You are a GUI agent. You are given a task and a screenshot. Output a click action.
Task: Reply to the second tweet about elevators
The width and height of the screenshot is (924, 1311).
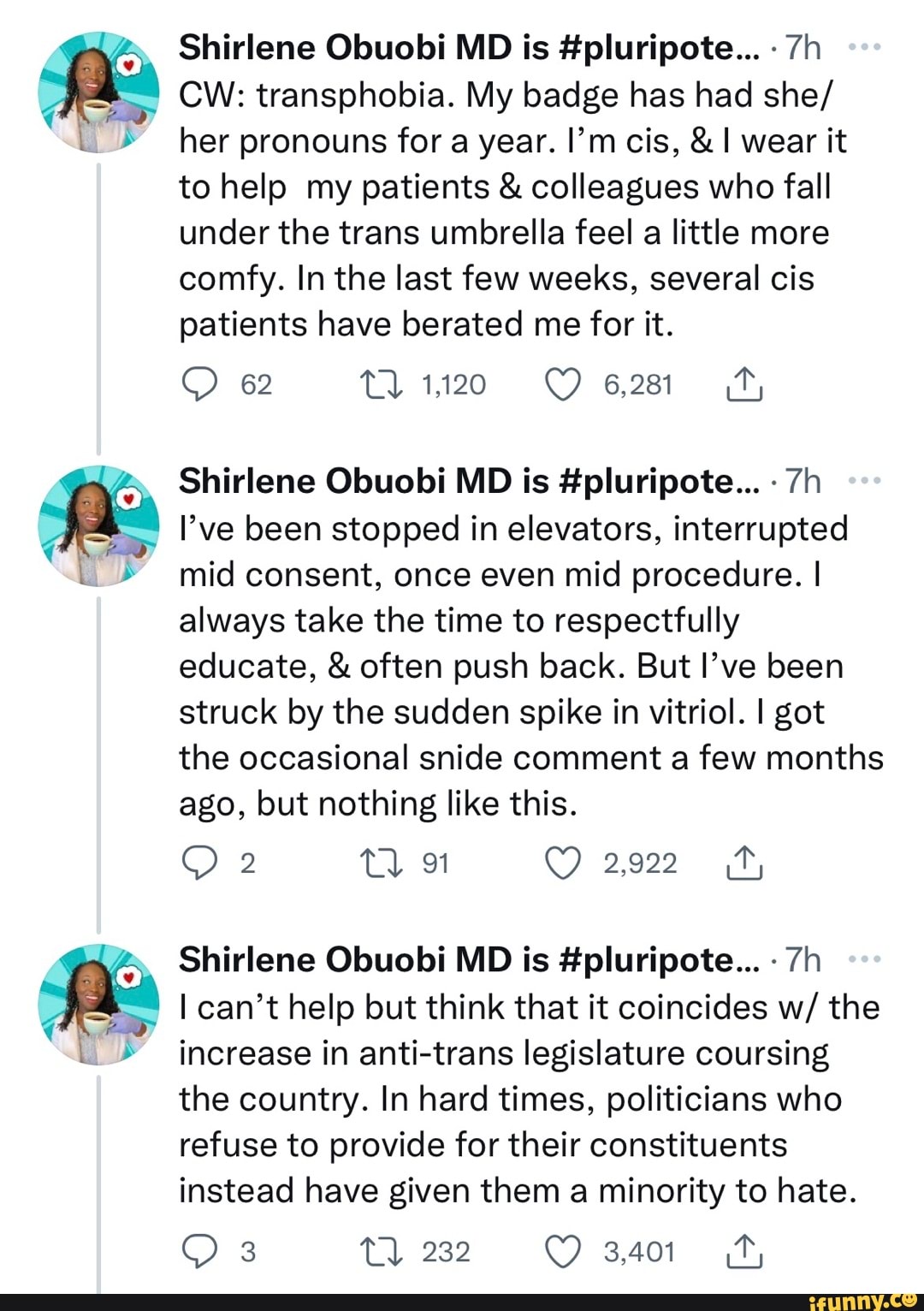[x=200, y=863]
